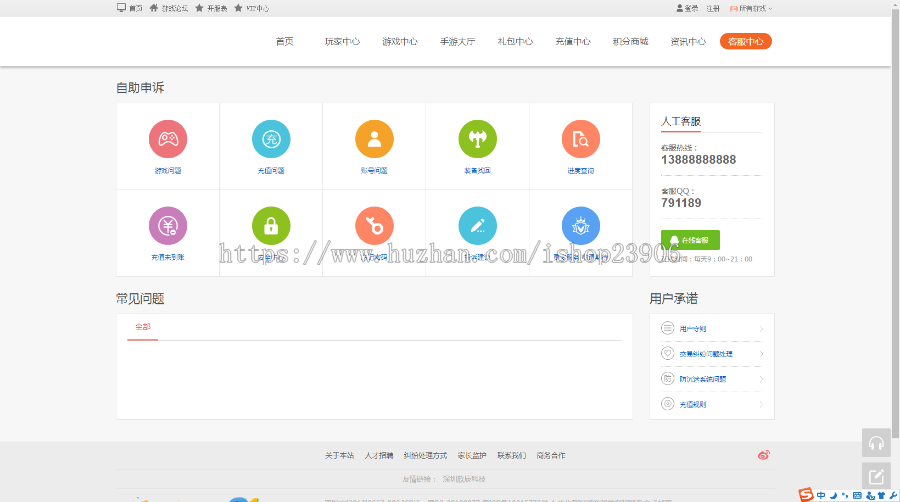Viewport: 900px width, 502px height.
Task: Click the moon icon in the IME bar
Action: click(833, 495)
